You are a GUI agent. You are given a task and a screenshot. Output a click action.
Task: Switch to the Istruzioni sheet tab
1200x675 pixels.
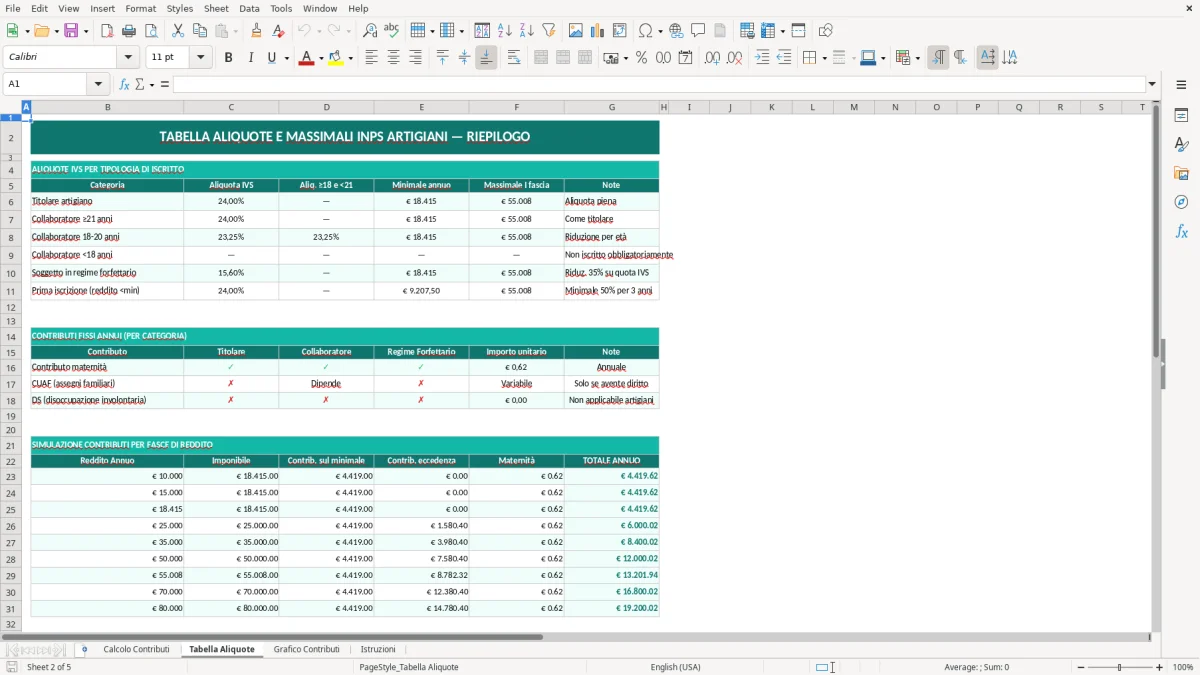(378, 649)
